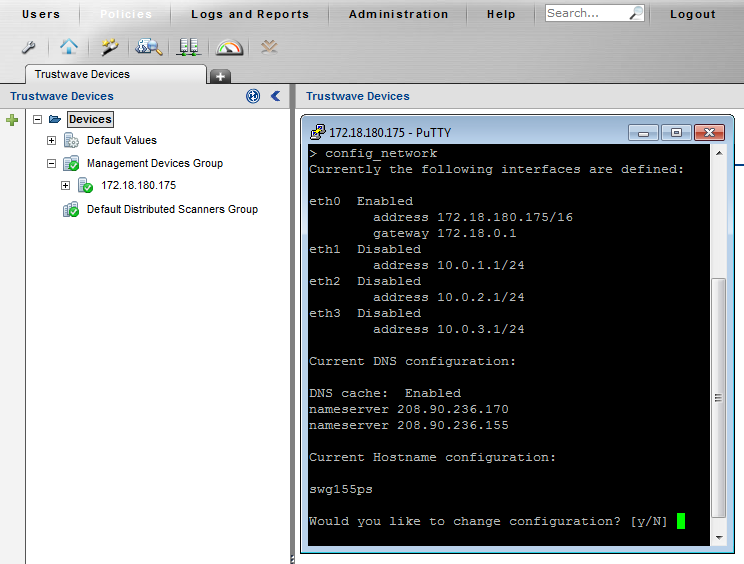Expand the Default Values tree node

point(52,141)
